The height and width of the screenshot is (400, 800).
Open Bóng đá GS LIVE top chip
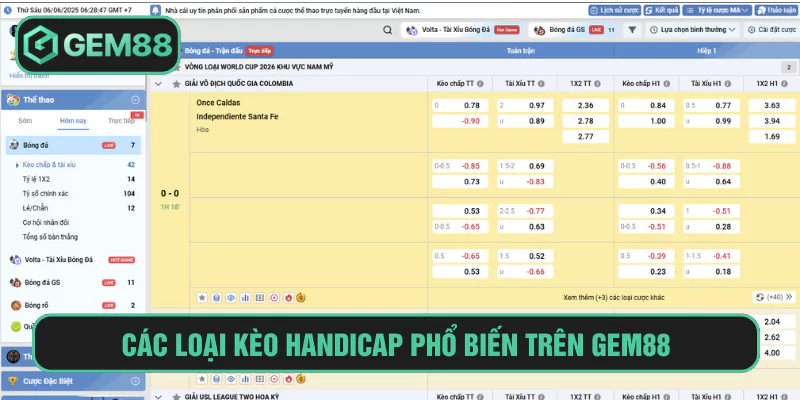coord(574,30)
